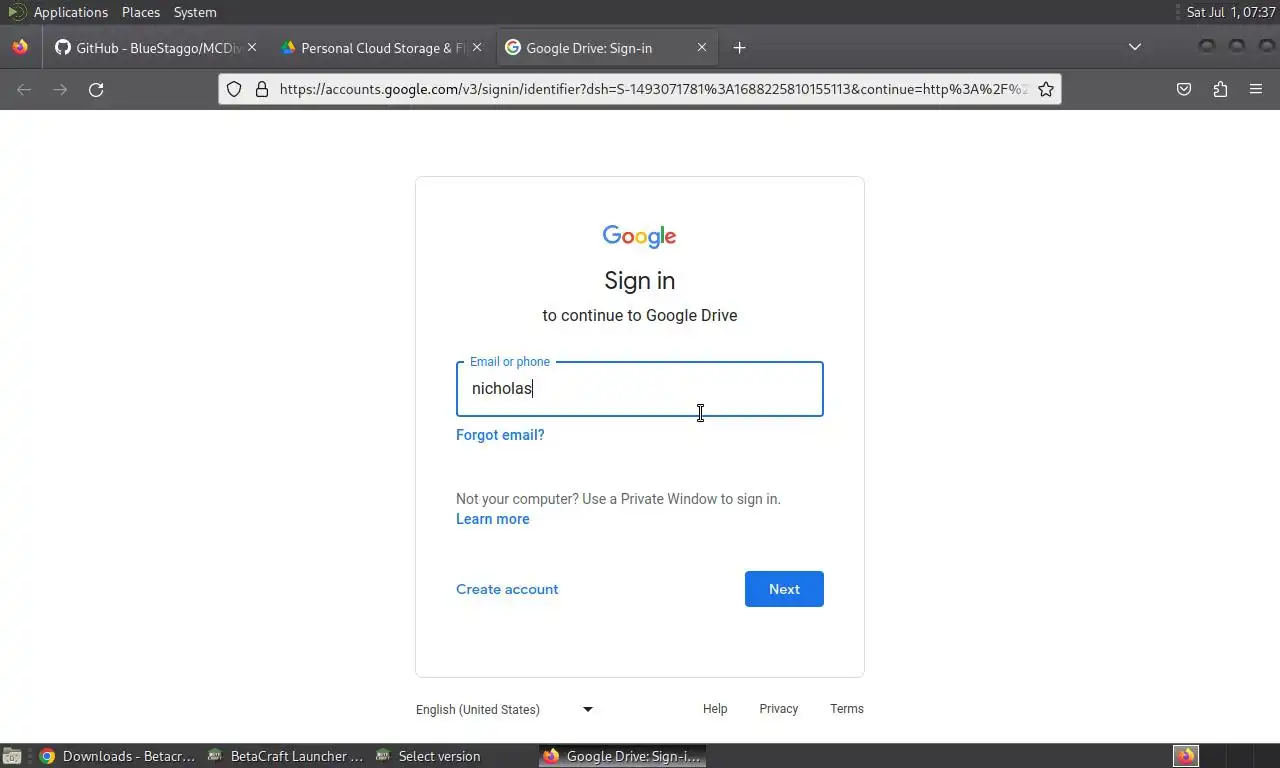Switch to Google Drive: Sign-in taskbar entry
The width and height of the screenshot is (1280, 768).
[x=622, y=756]
